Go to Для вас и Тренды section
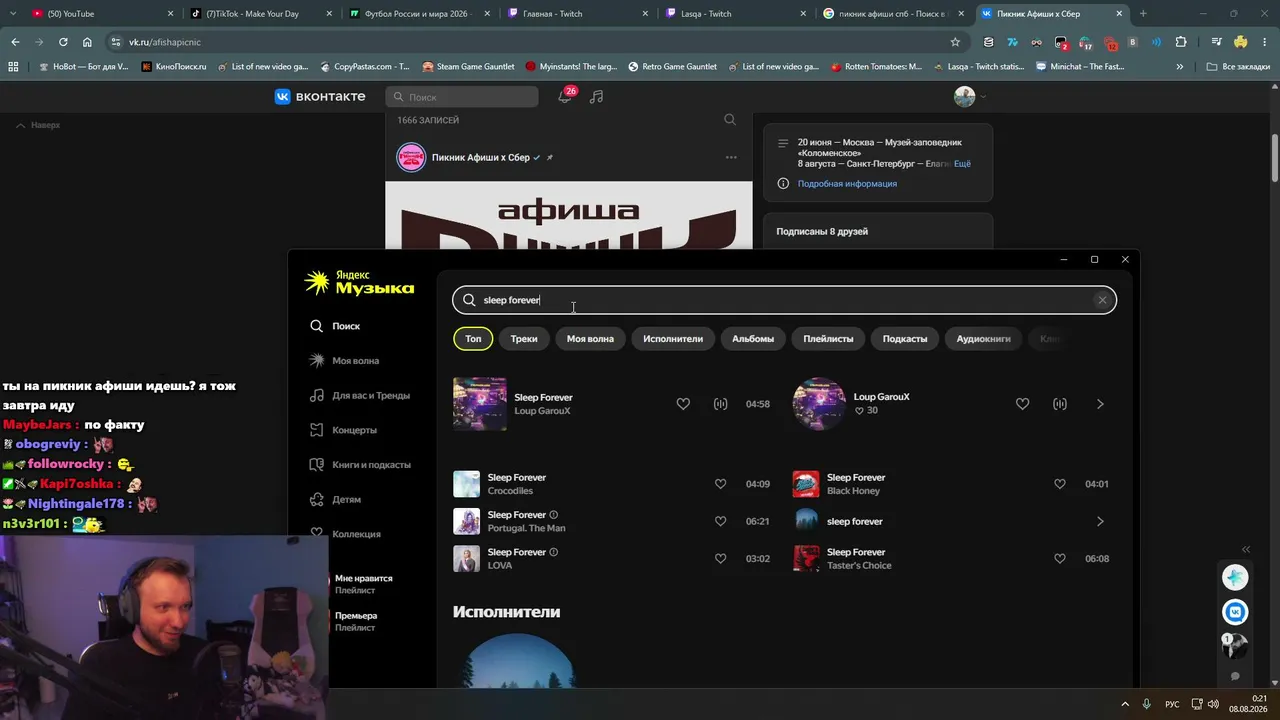 pyautogui.click(x=360, y=396)
